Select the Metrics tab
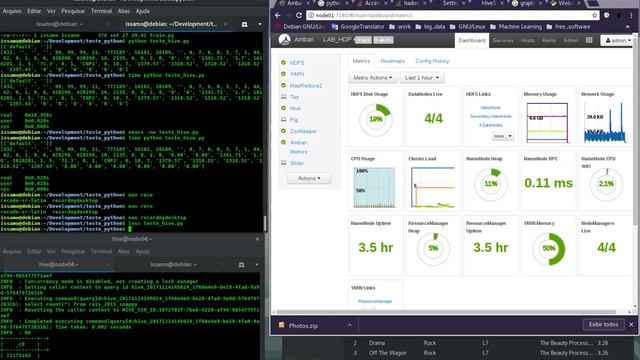Image resolution: width=640 pixels, height=360 pixels. 361,61
